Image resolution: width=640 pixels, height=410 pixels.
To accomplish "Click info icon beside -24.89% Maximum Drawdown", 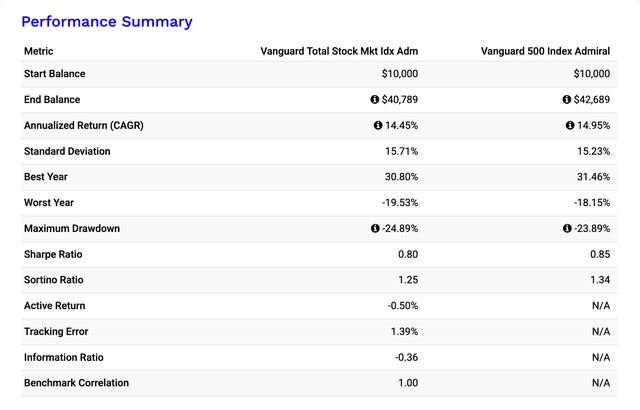I will [x=375, y=228].
